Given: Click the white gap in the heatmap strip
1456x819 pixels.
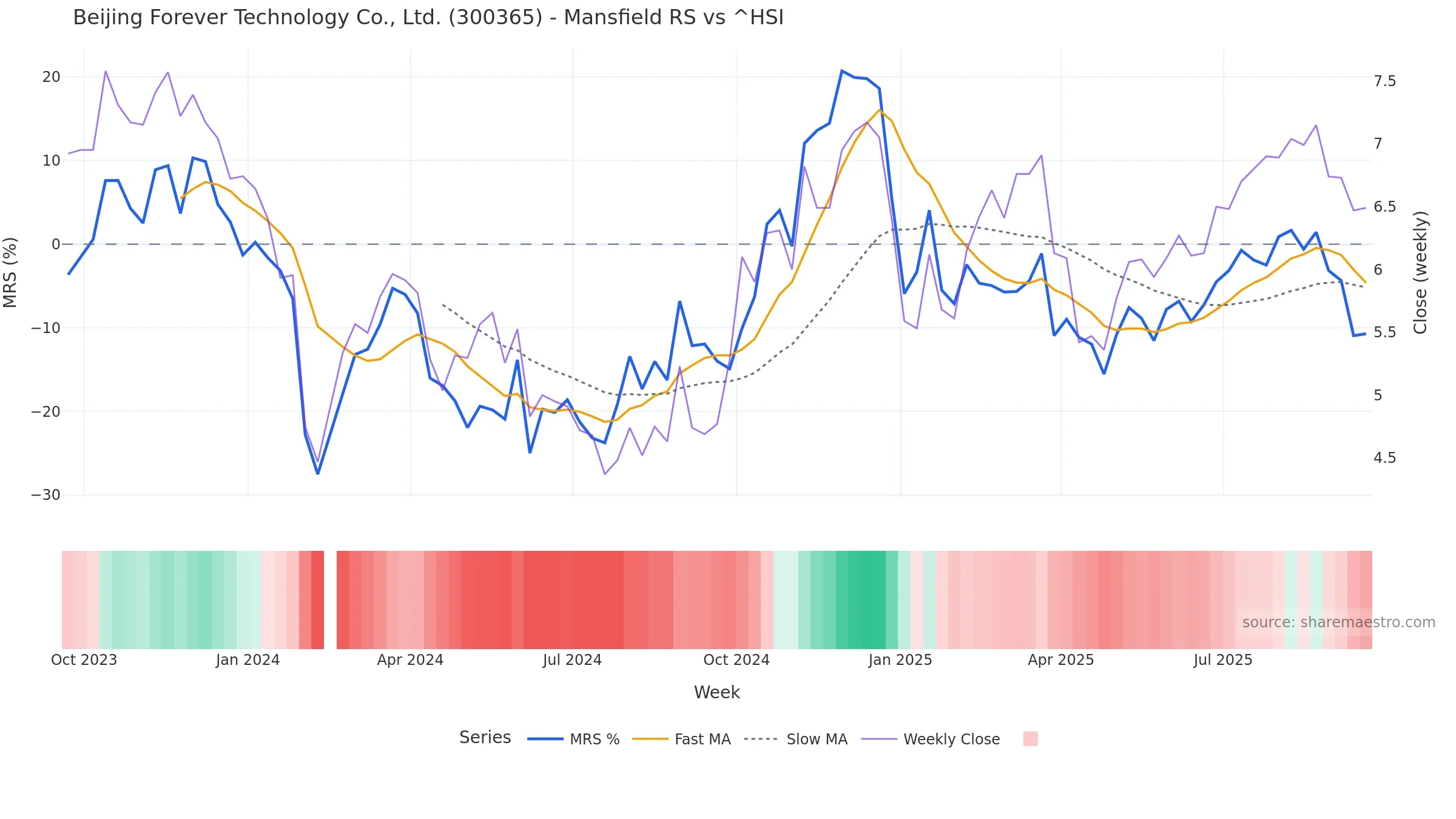Looking at the screenshot, I should 330,600.
